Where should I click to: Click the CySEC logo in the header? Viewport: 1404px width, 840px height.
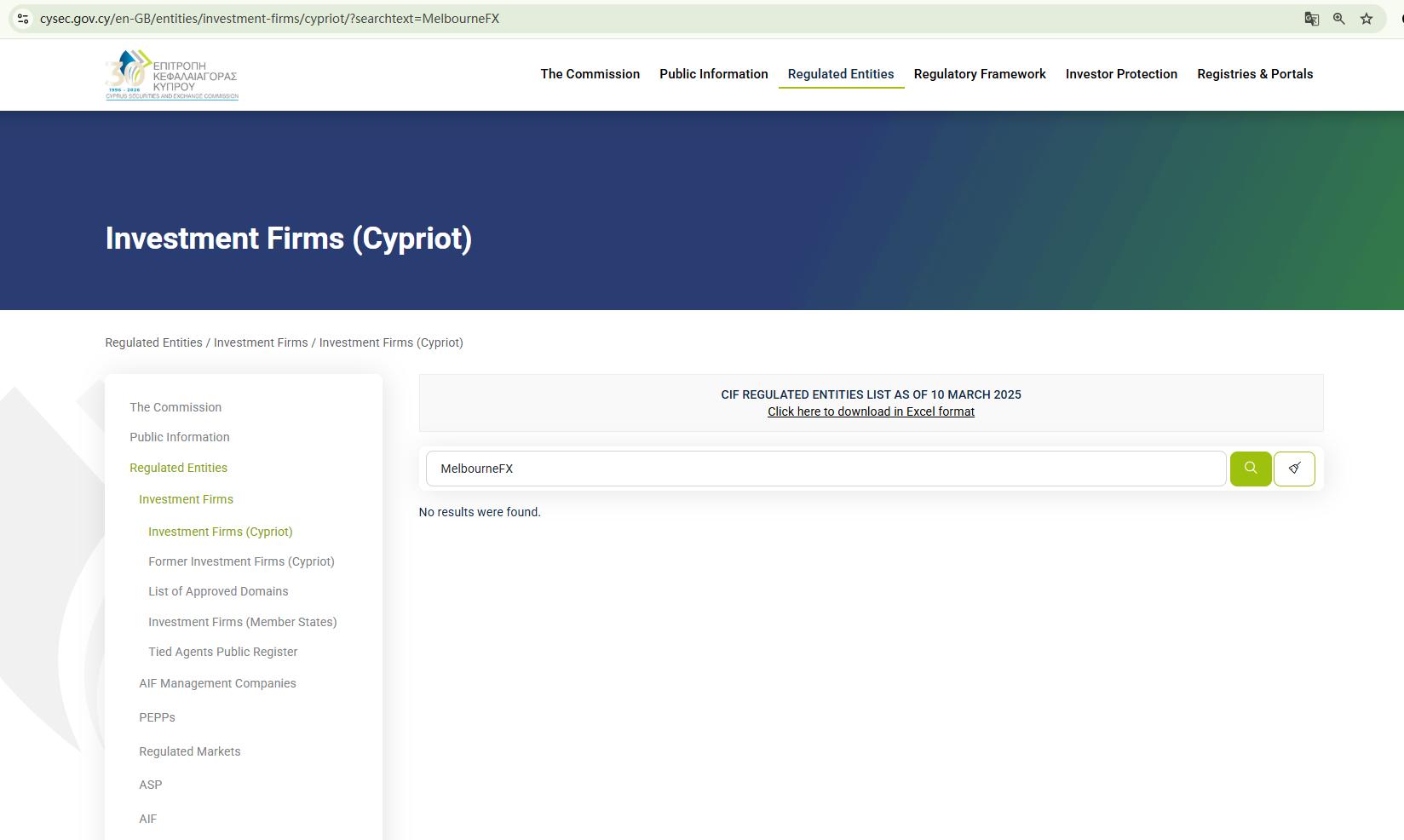[171, 75]
